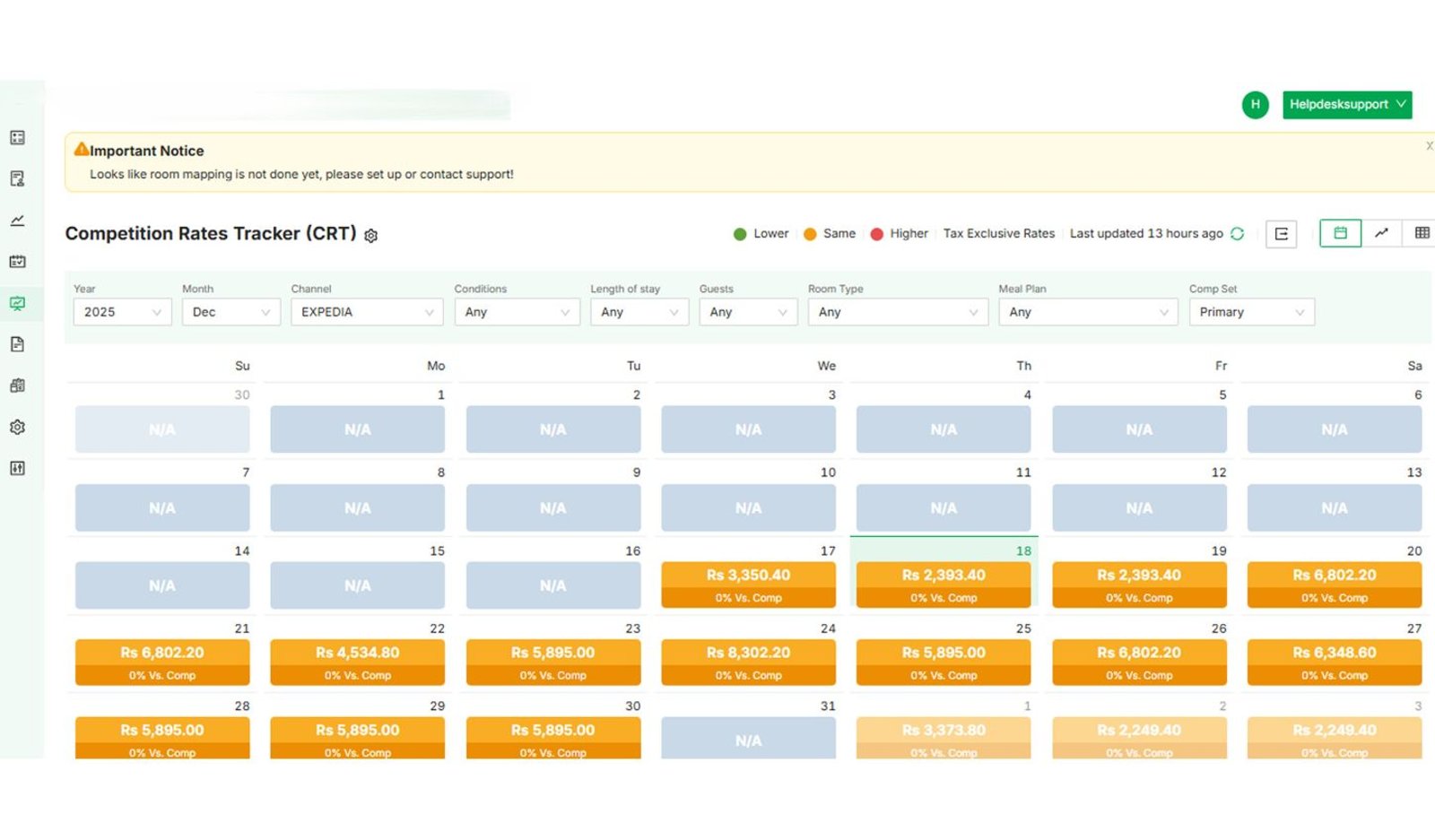This screenshot has width=1435, height=840.
Task: Click N/A cell for Dec 13
Action: pyautogui.click(x=1335, y=507)
